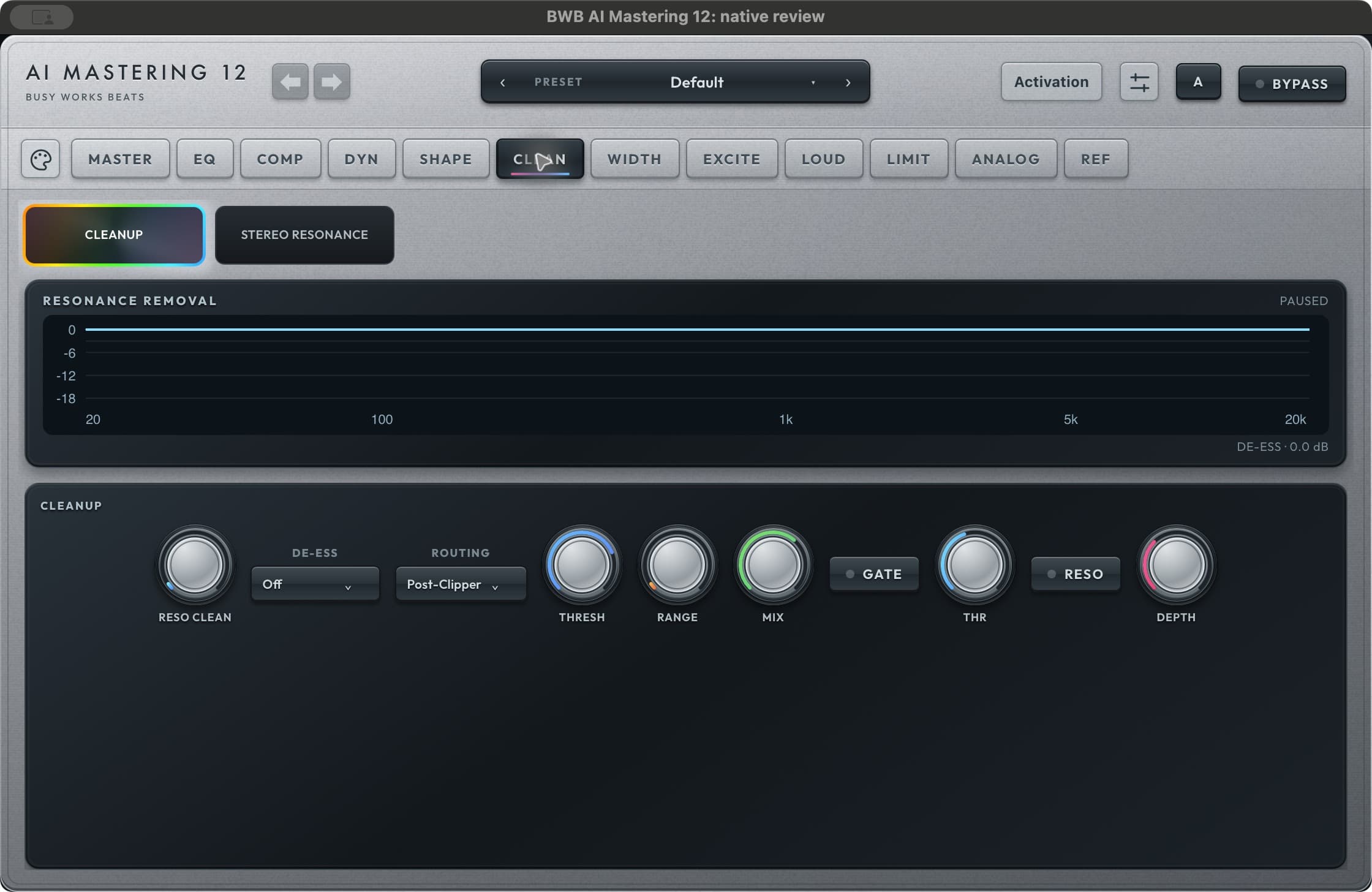The width and height of the screenshot is (1372, 892).
Task: Click the DEPTH knob
Action: pos(1176,565)
